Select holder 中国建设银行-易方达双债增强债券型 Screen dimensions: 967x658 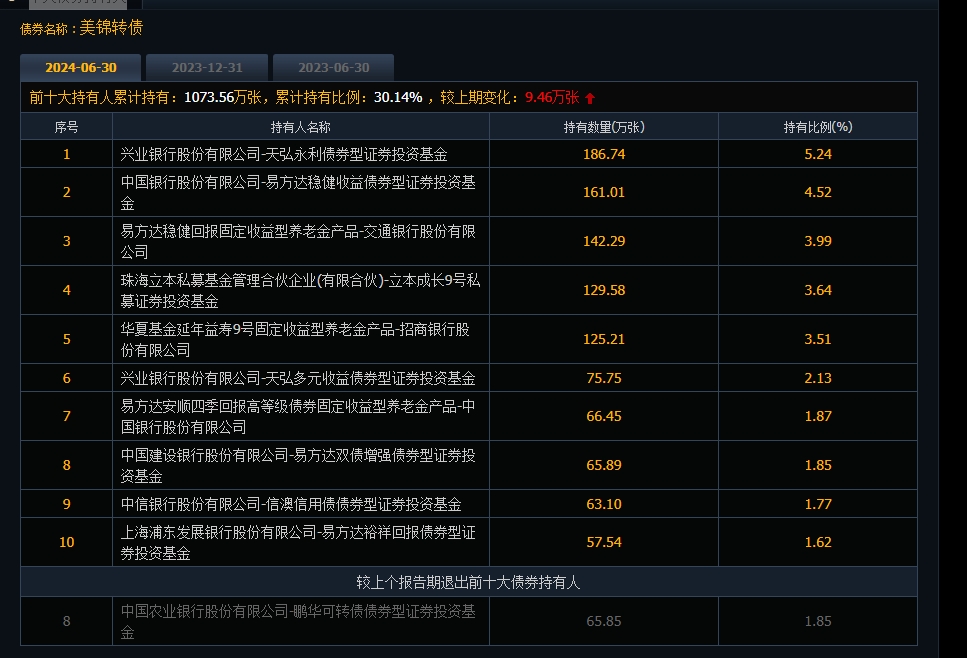coord(298,465)
